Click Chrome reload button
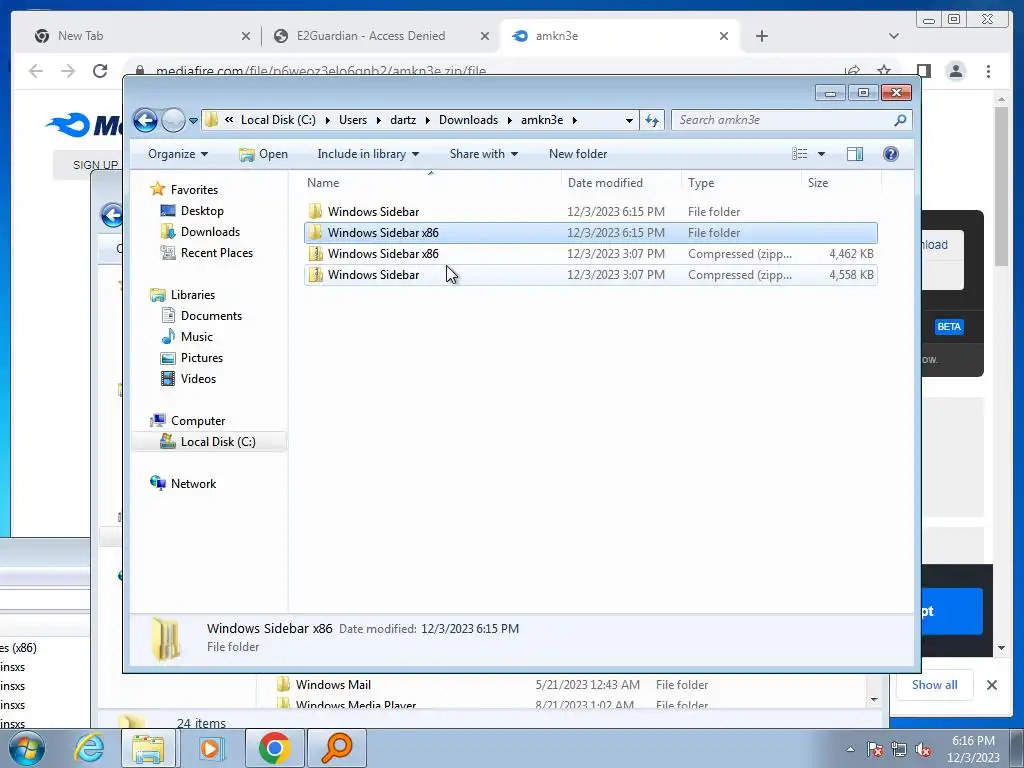1024x768 pixels. pyautogui.click(x=100, y=71)
